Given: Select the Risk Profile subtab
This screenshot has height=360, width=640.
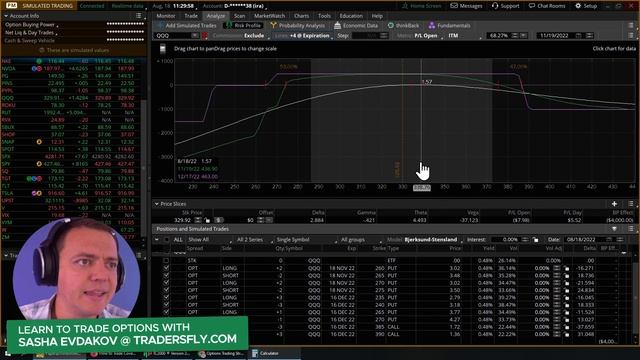Looking at the screenshot, I should [x=243, y=25].
